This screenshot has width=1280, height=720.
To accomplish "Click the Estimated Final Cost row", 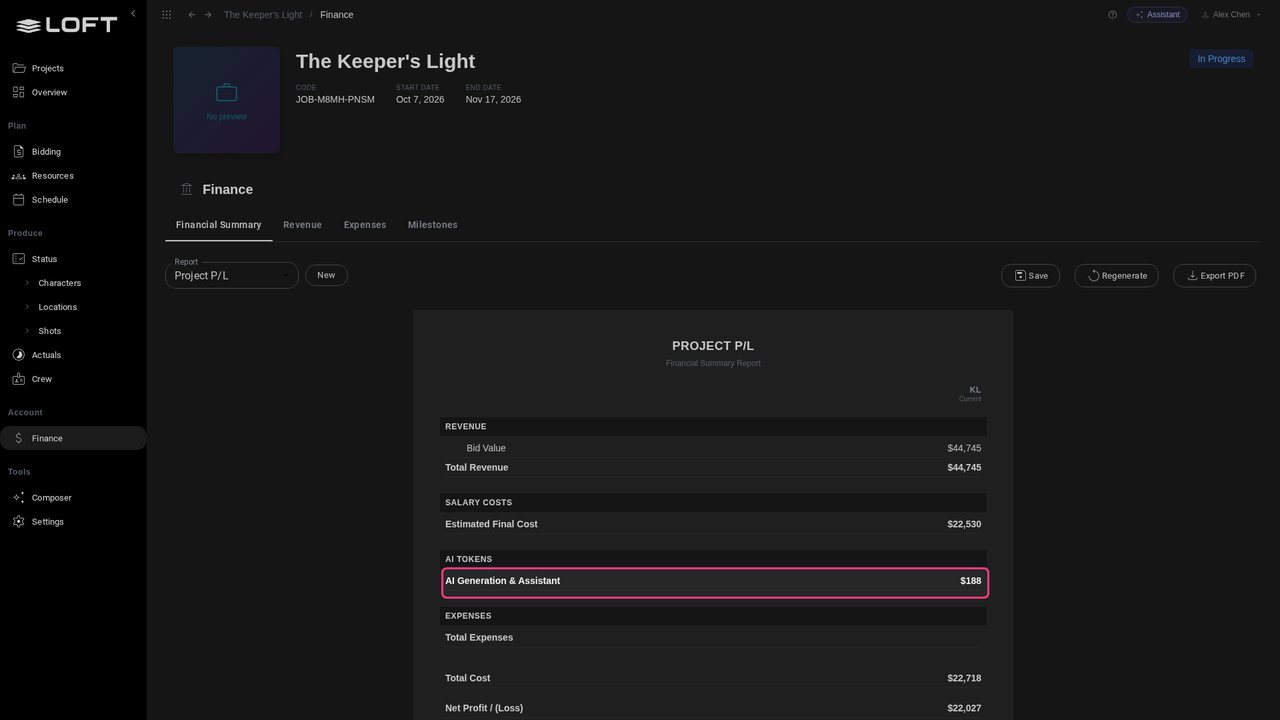I will 713,524.
